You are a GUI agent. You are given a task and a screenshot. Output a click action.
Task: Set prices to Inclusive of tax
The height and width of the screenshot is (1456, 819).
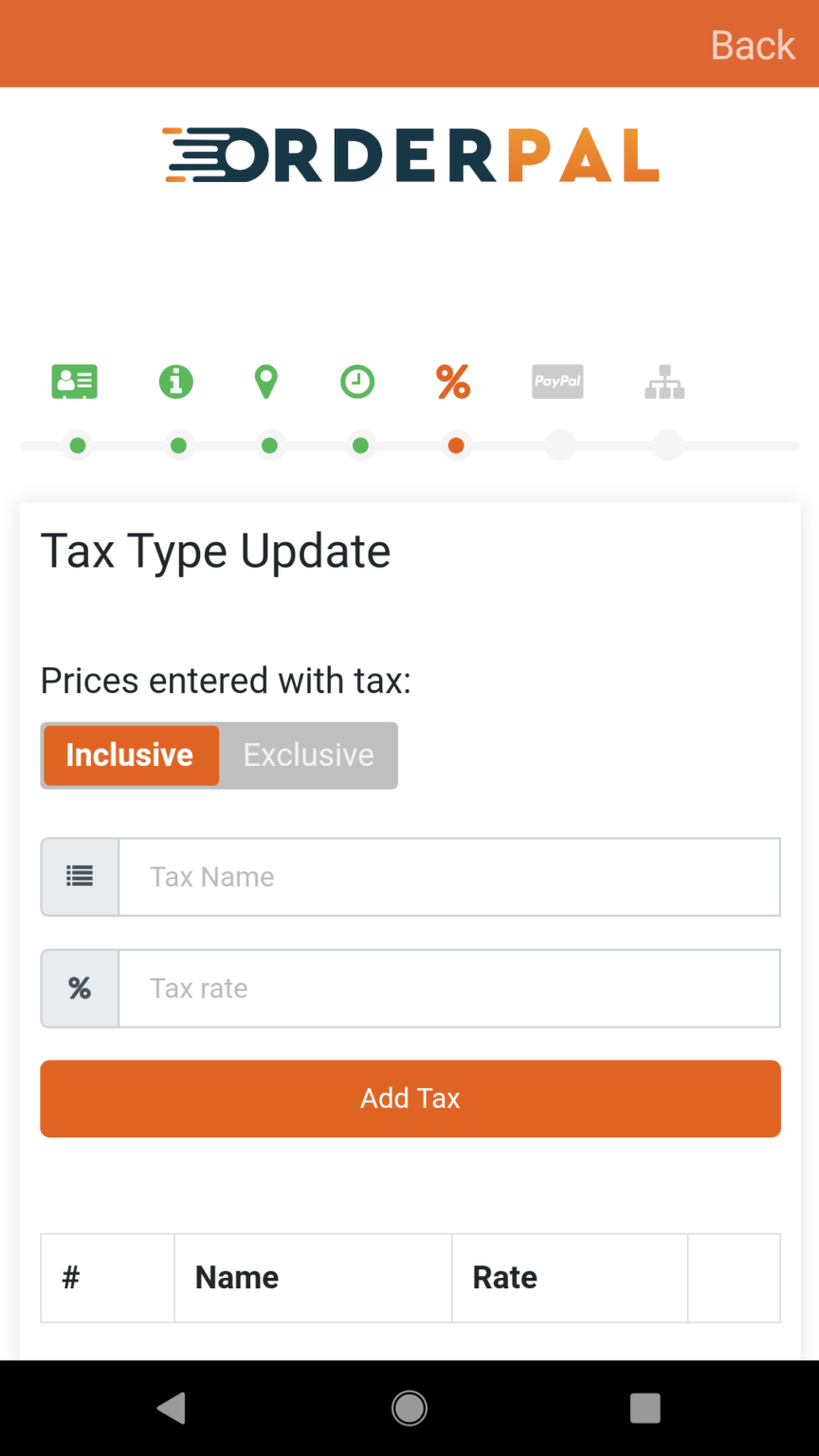(131, 755)
